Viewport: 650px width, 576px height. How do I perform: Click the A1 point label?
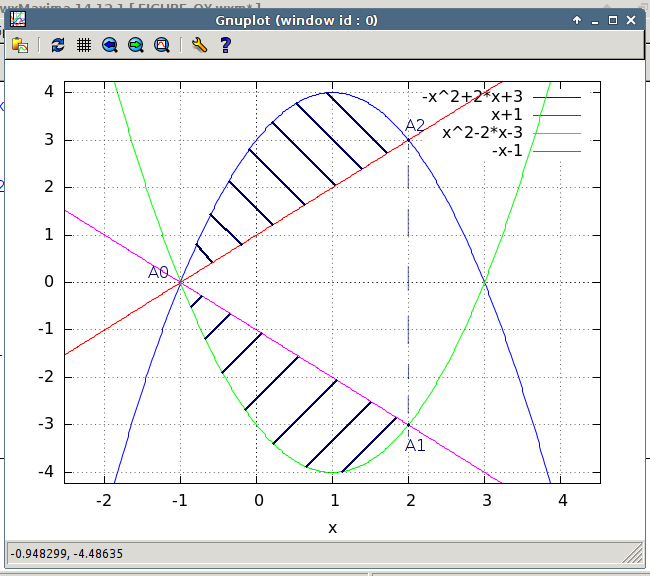(x=415, y=445)
